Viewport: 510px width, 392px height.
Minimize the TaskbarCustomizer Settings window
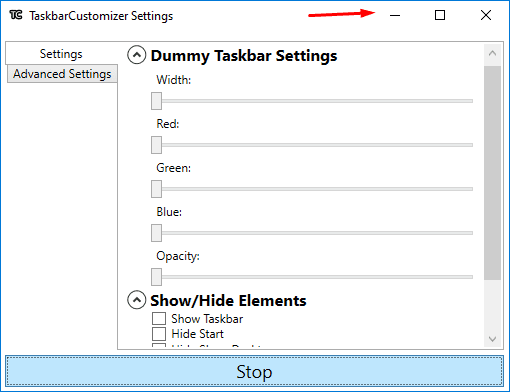pos(395,15)
